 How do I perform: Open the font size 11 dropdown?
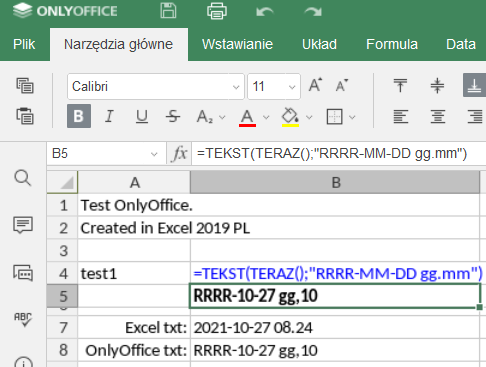point(292,87)
